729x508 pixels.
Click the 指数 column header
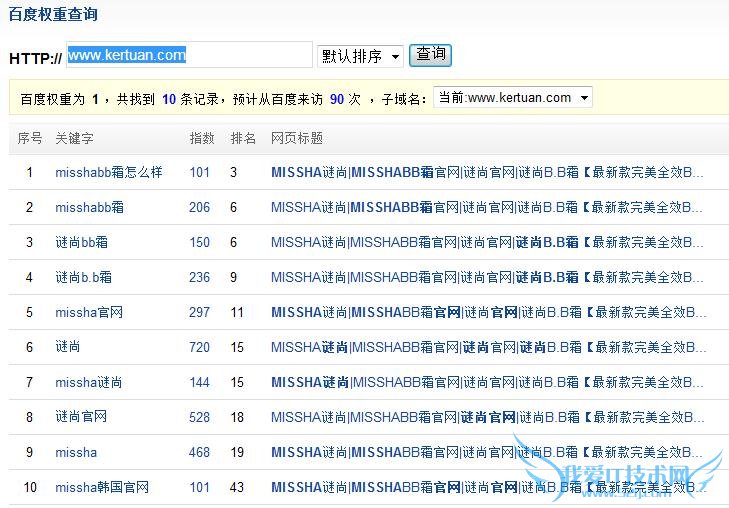(x=202, y=138)
